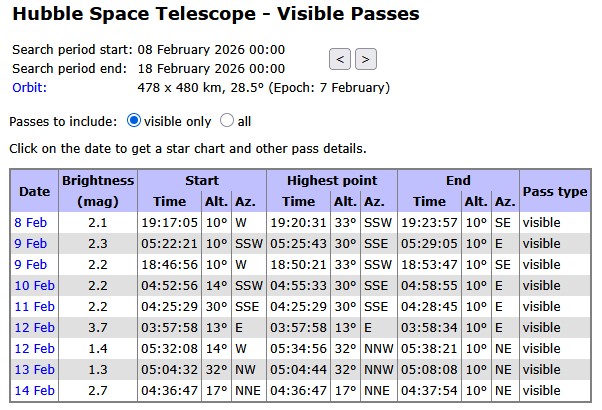Open the 10 Feb date link

[x=33, y=285]
